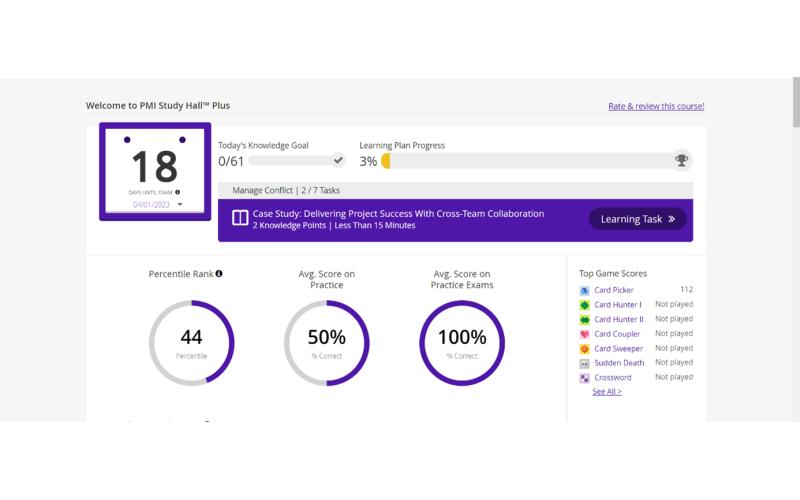The image size is (800, 500).
Task: Click the 04/01/2023 exam date
Action: (x=152, y=204)
